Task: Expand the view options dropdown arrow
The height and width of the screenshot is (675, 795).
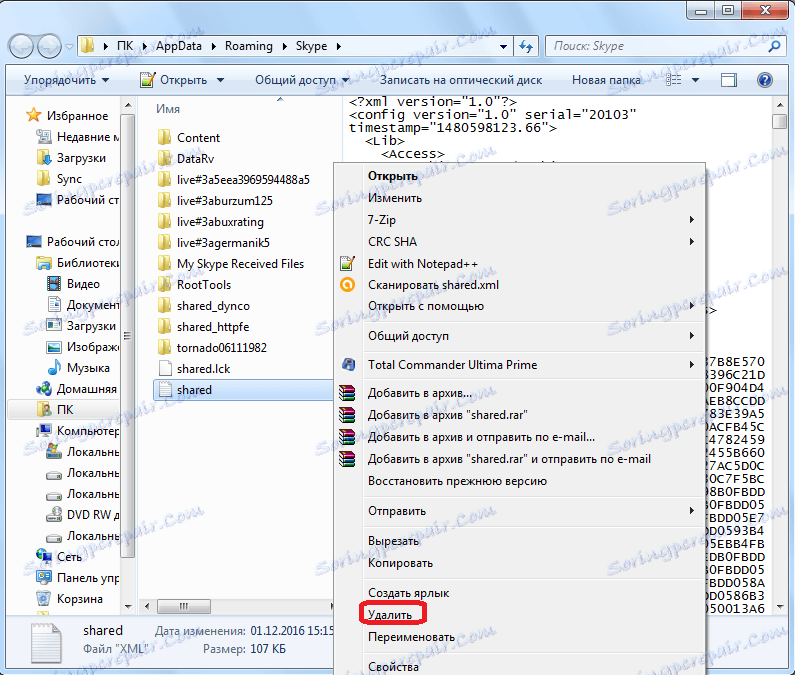Action: coord(695,80)
